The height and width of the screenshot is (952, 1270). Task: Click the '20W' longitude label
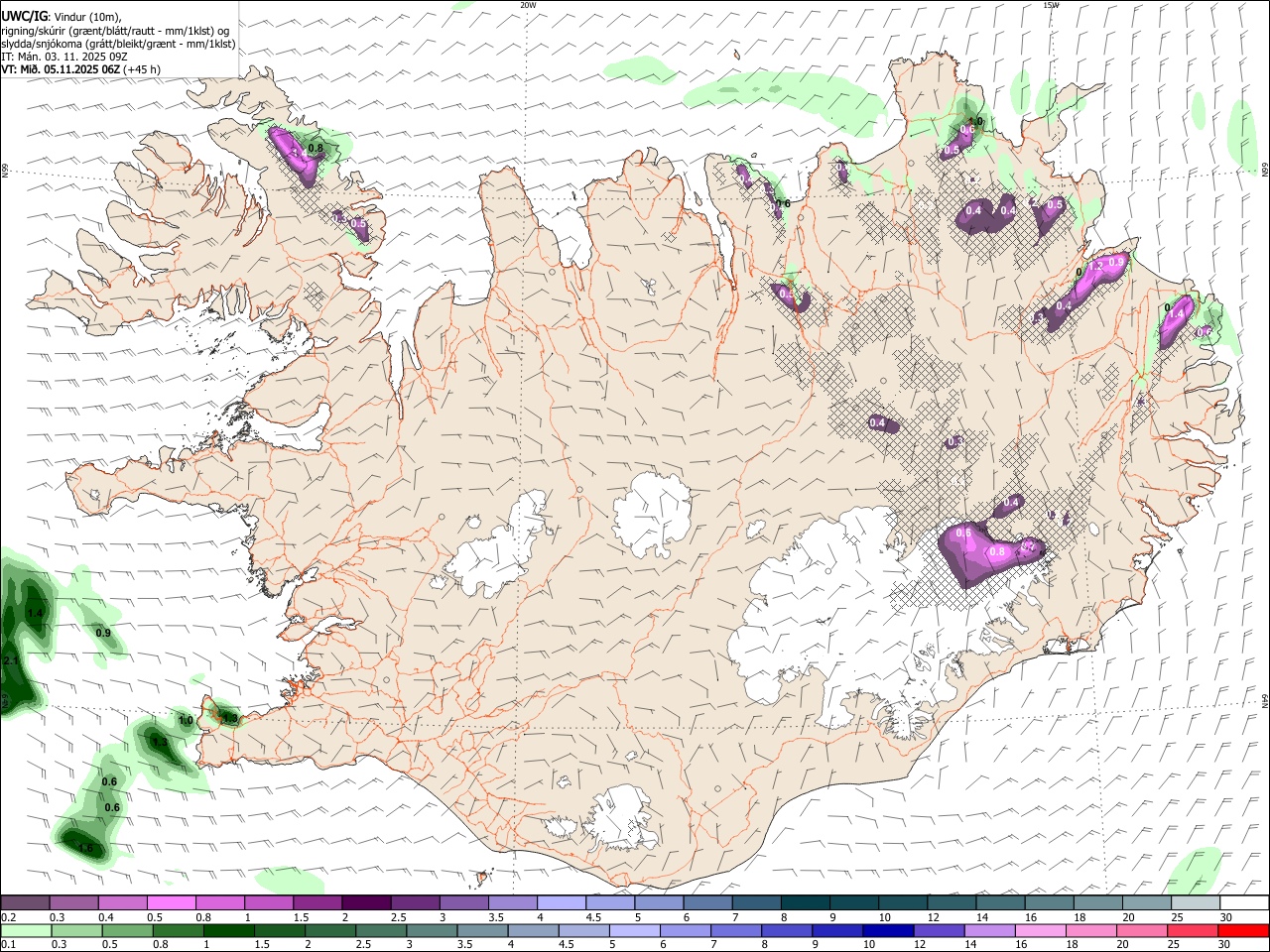pyautogui.click(x=529, y=4)
